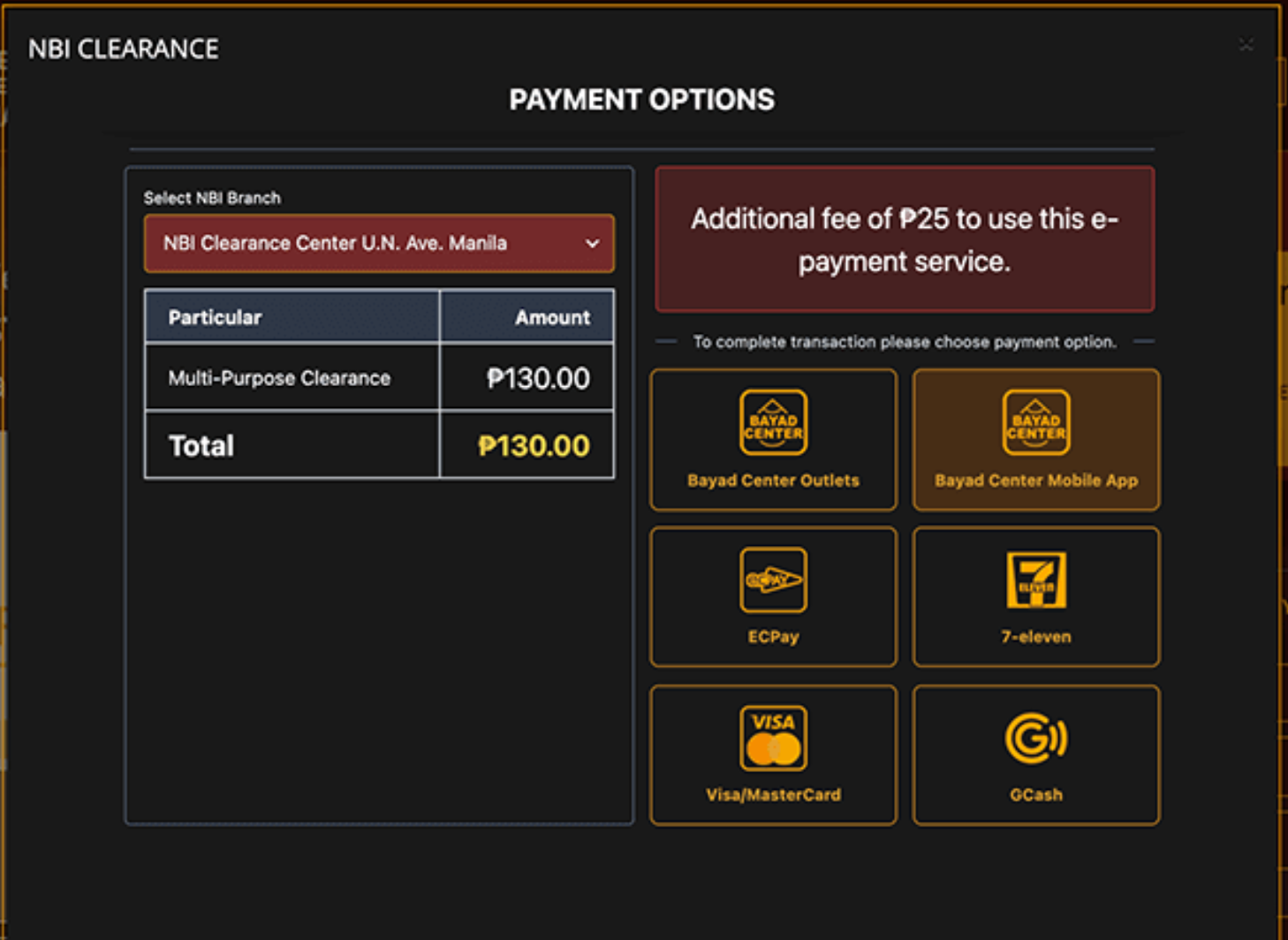Click the Visa/MasterCard card icon
This screenshot has width=1288, height=940.
click(772, 736)
